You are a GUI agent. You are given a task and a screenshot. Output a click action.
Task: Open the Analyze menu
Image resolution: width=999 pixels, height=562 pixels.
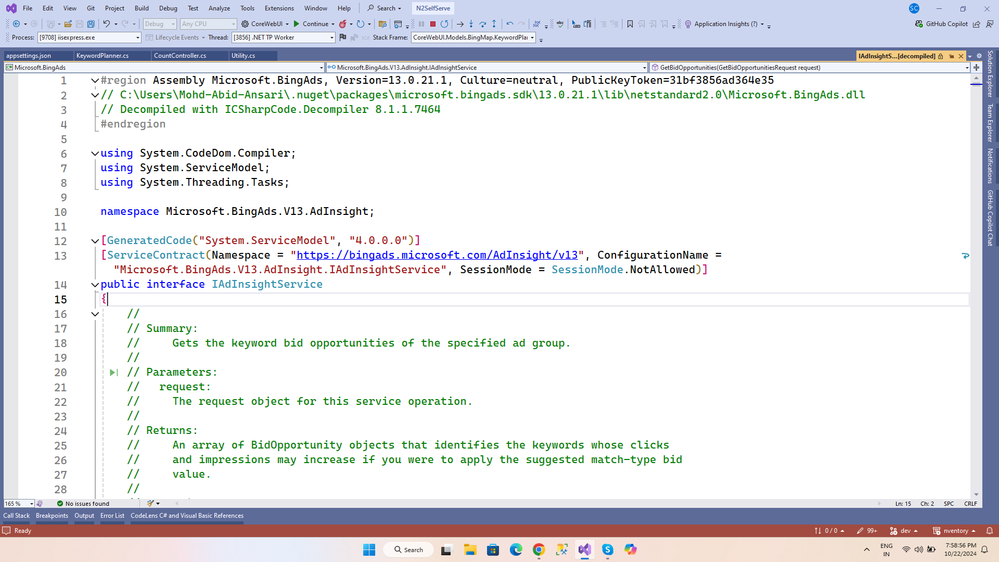[x=219, y=8]
